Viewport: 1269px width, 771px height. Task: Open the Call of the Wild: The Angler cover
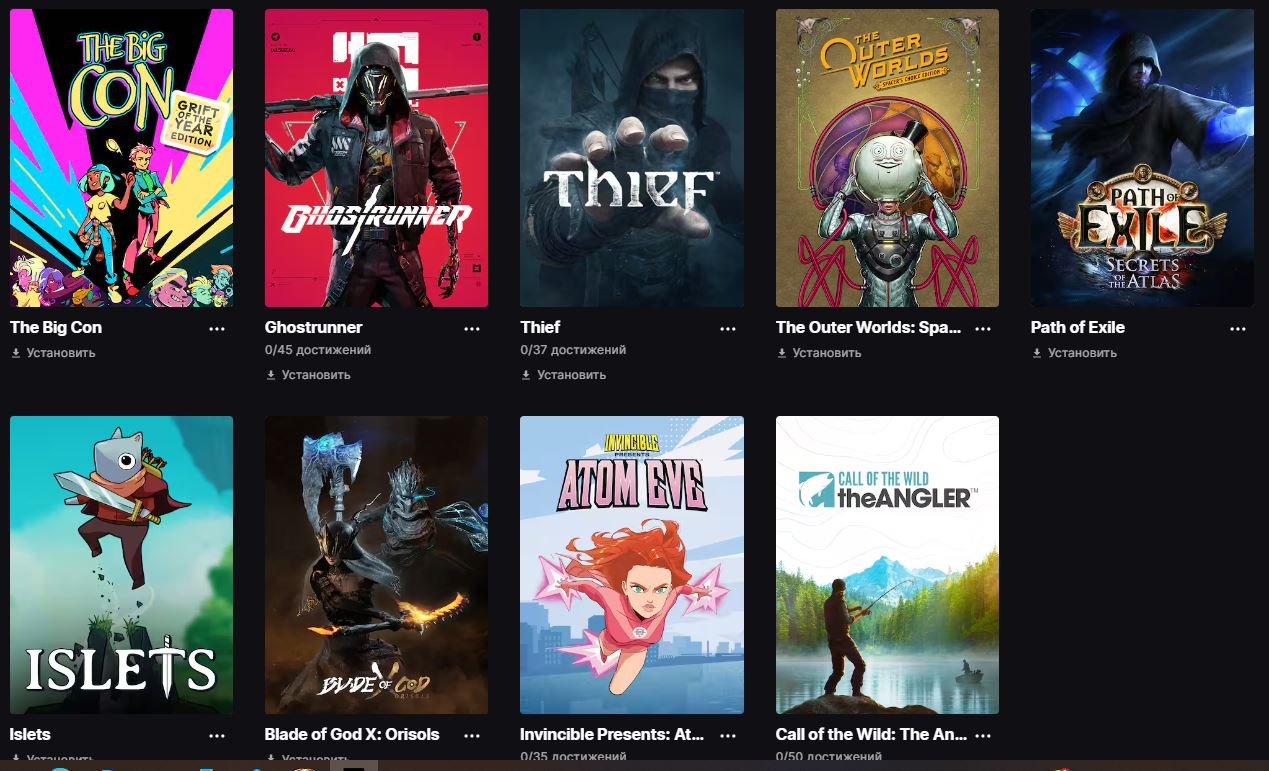[887, 565]
